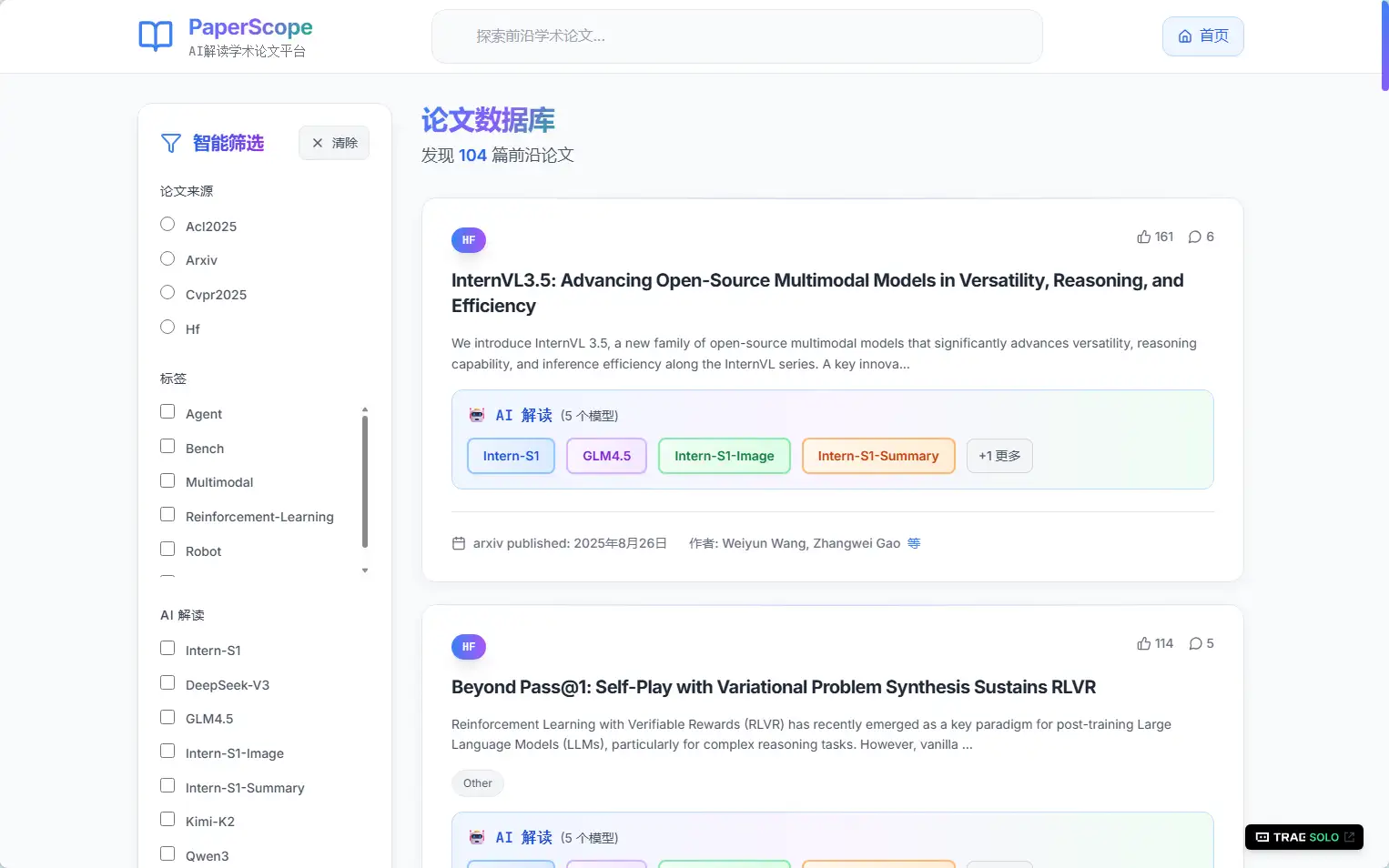Image resolution: width=1389 pixels, height=868 pixels.
Task: Click the page vertical scrollbar thumb
Action: pyautogui.click(x=1384, y=45)
